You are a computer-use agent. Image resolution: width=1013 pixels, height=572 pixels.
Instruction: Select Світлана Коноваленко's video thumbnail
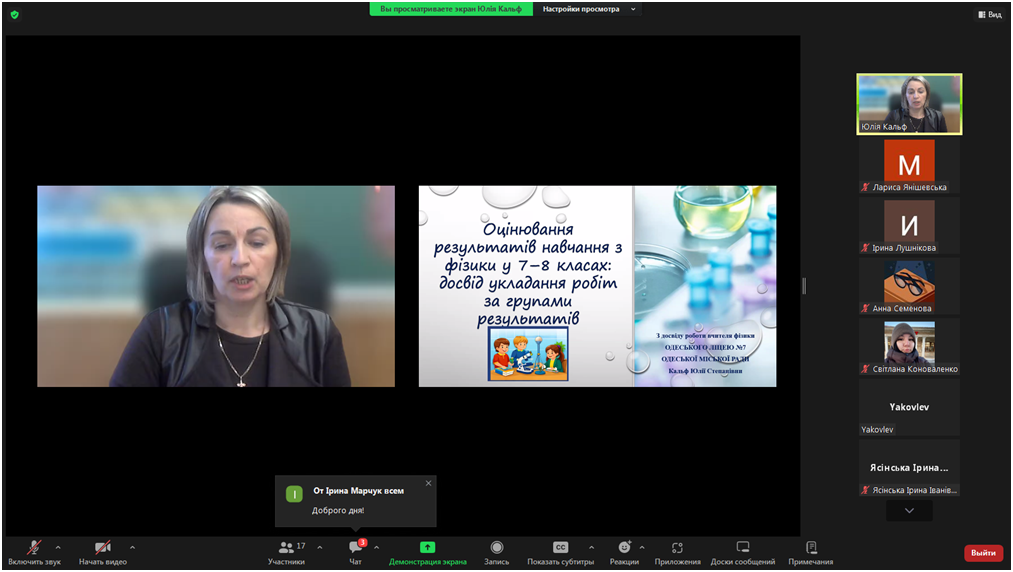909,343
